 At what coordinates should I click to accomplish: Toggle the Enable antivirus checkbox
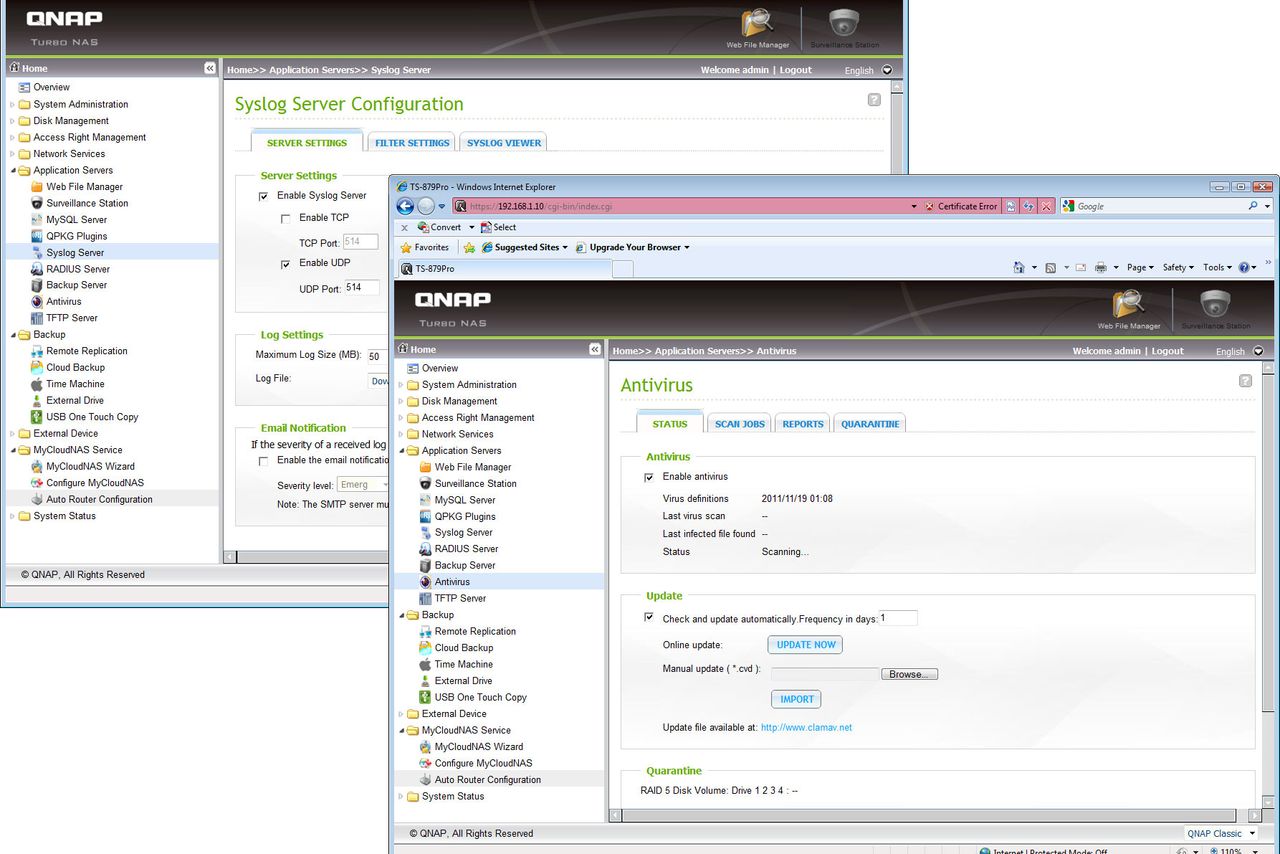[x=649, y=477]
